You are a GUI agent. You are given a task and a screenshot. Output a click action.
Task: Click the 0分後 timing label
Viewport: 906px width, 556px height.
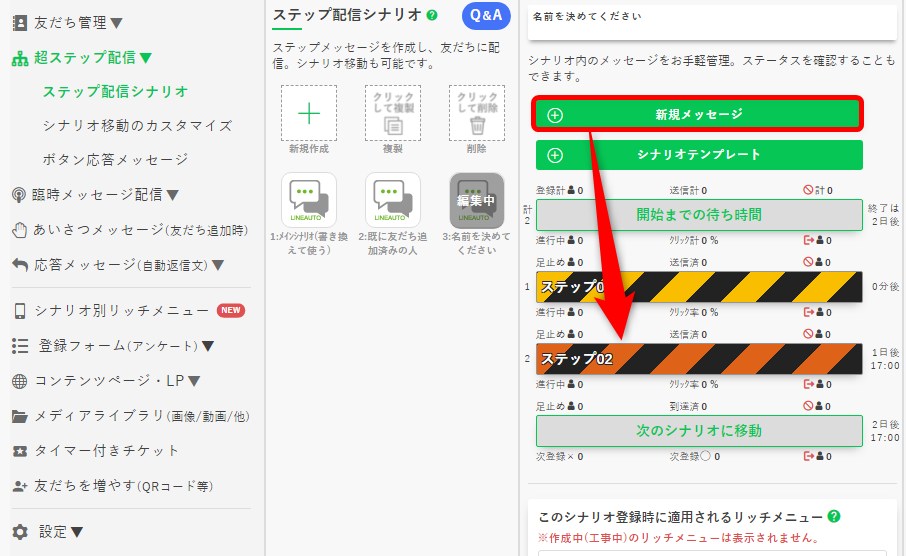(885, 287)
